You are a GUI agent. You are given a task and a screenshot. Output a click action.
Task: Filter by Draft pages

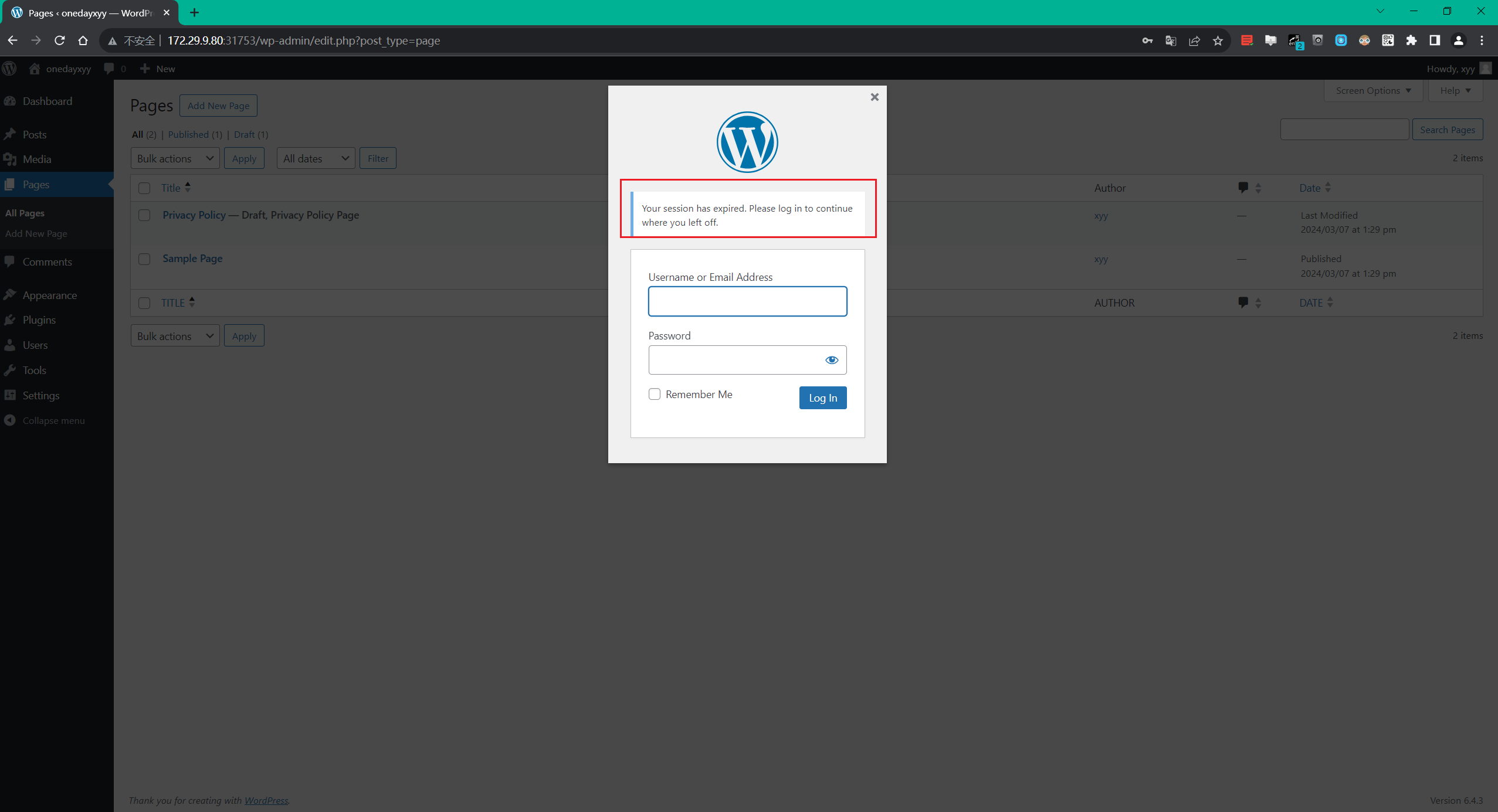(x=244, y=134)
